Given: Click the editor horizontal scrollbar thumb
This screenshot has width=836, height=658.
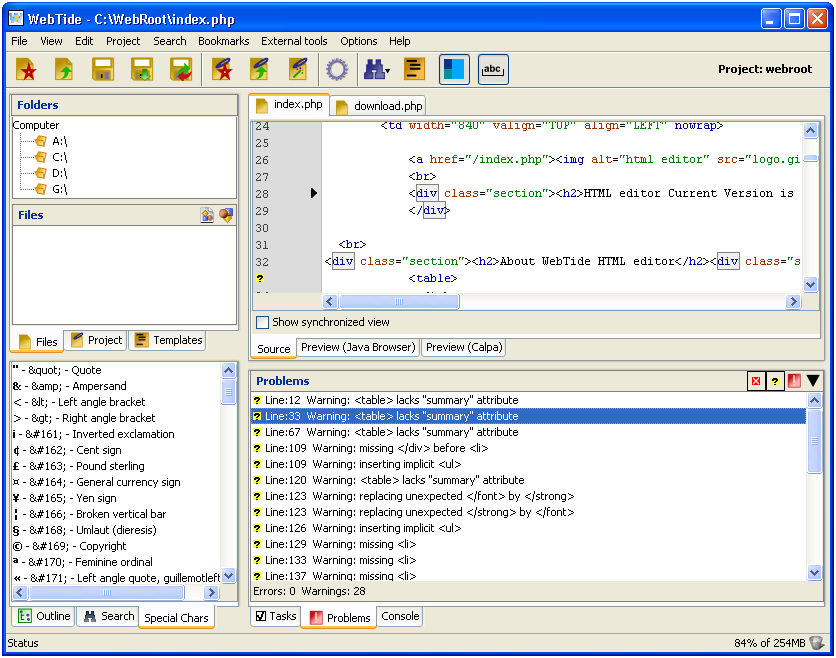Looking at the screenshot, I should [399, 302].
